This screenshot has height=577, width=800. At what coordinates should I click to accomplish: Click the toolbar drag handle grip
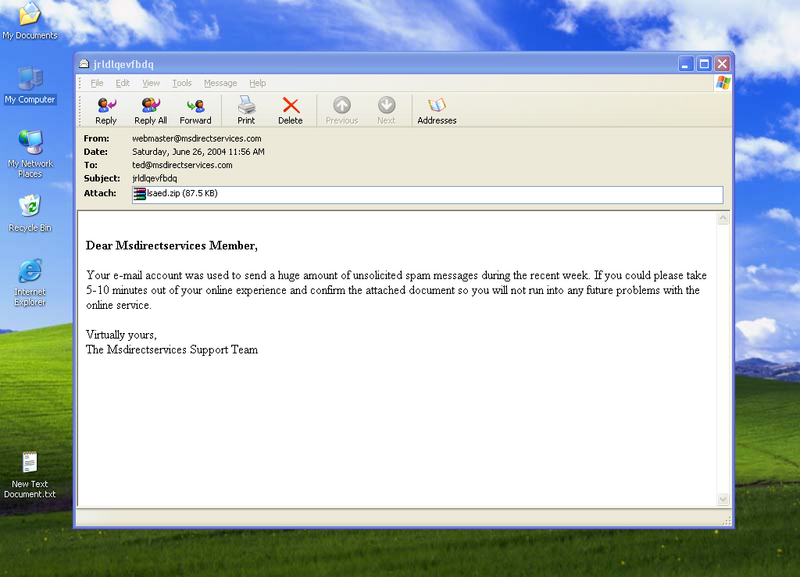tap(80, 109)
